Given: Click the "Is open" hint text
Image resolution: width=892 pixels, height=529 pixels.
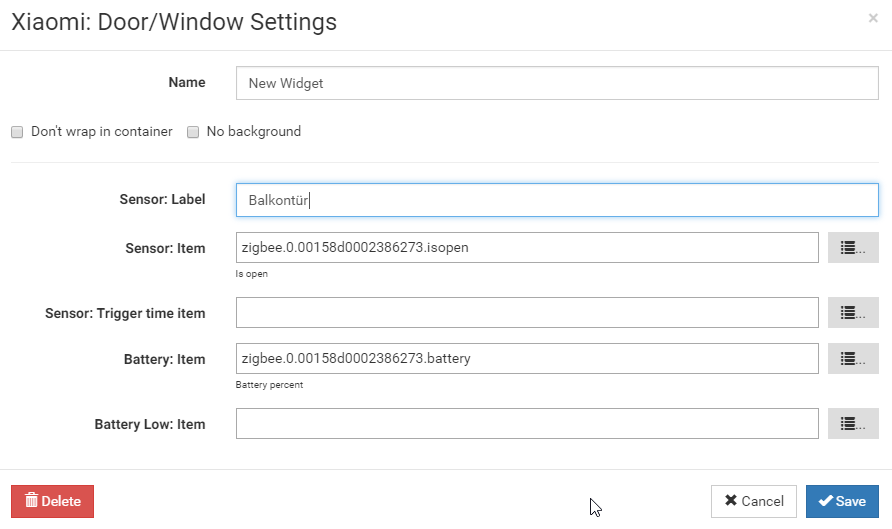Looking at the screenshot, I should [x=251, y=274].
